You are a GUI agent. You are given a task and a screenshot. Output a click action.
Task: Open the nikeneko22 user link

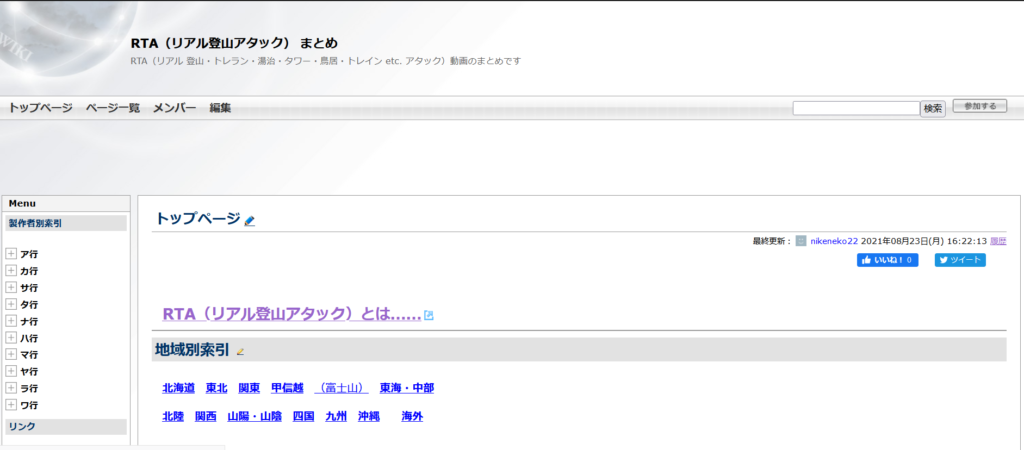point(834,241)
